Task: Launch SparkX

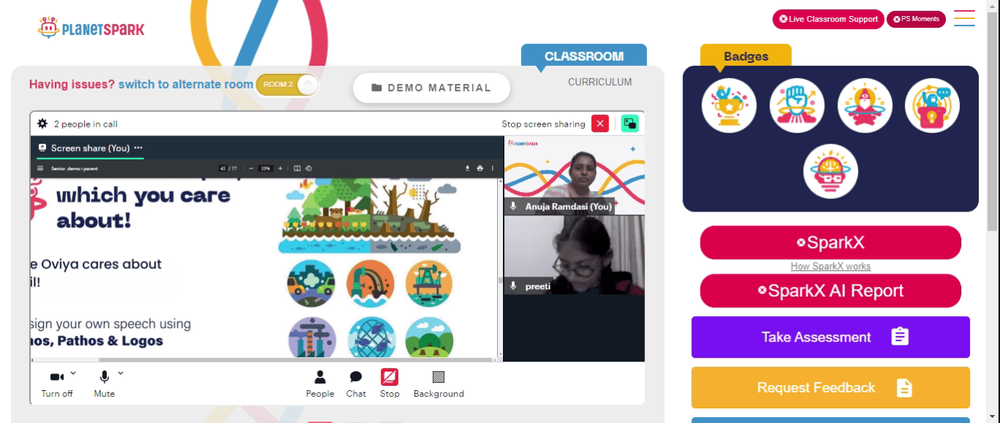Action: click(830, 242)
